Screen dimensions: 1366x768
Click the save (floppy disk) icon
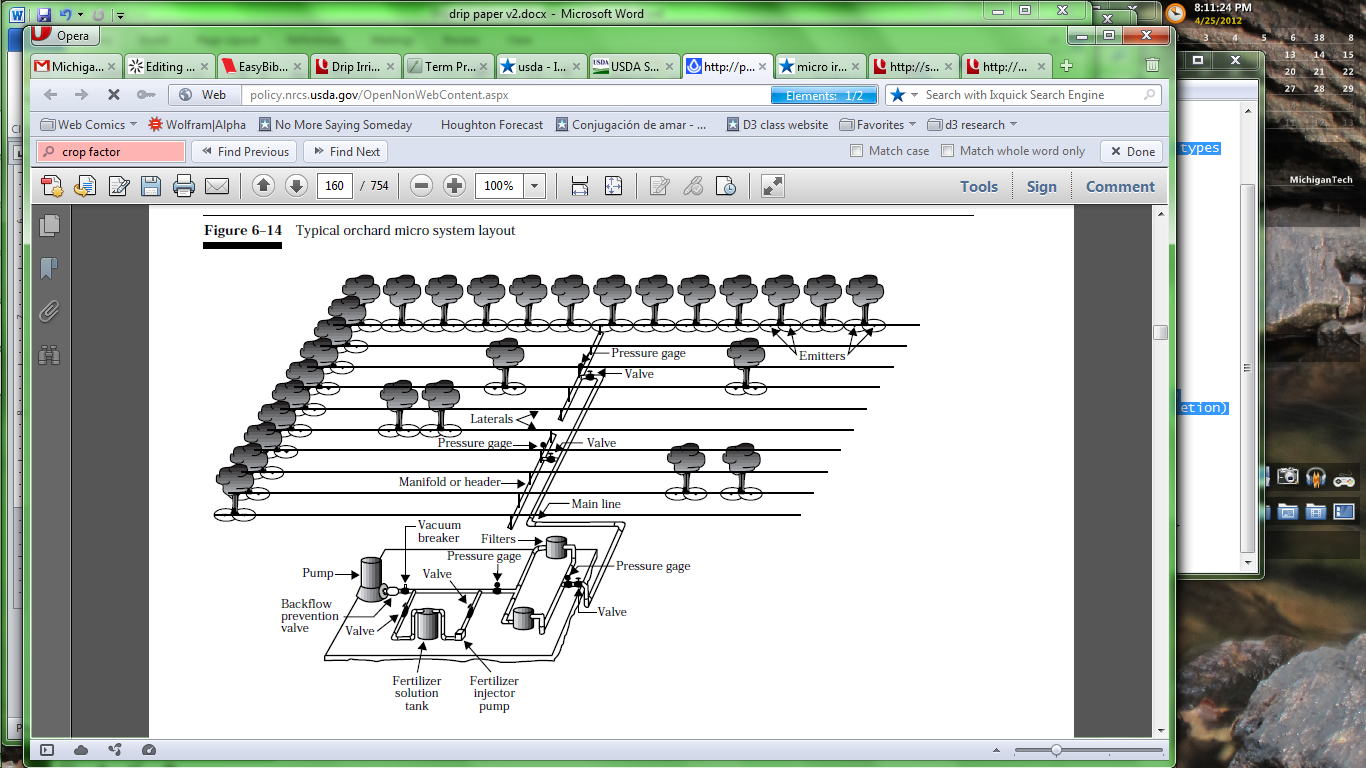pyautogui.click(x=151, y=186)
